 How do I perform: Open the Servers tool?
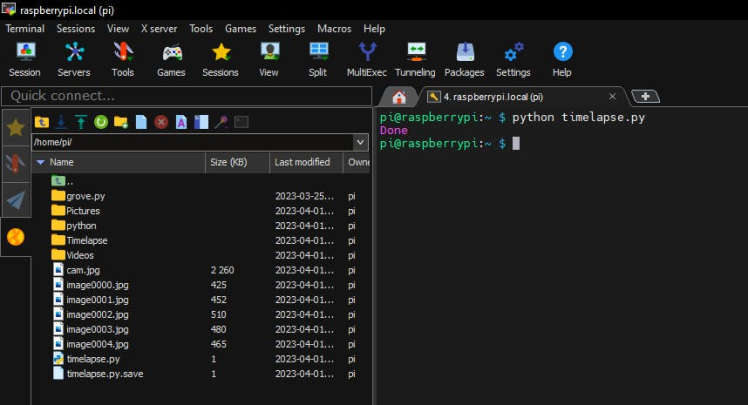(x=74, y=58)
